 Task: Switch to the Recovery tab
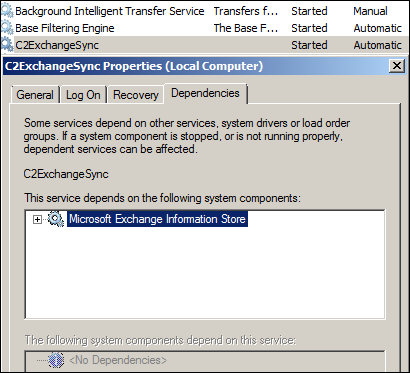click(x=136, y=95)
